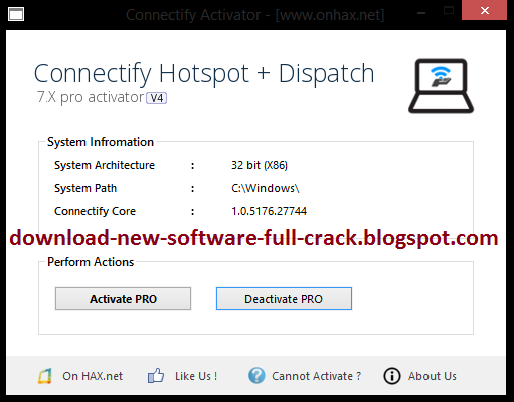Click the blue question mark help icon
514x402 pixels.
point(257,376)
